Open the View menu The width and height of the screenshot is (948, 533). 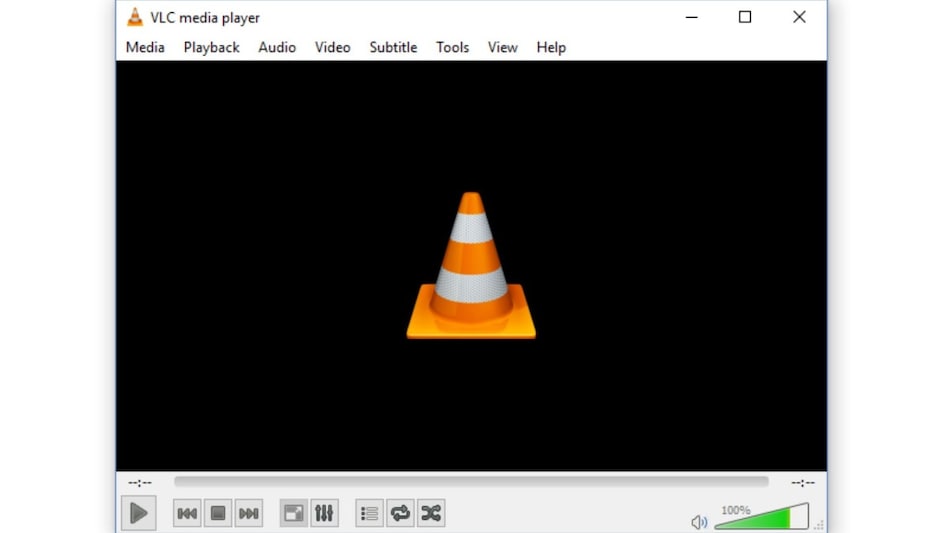point(503,47)
